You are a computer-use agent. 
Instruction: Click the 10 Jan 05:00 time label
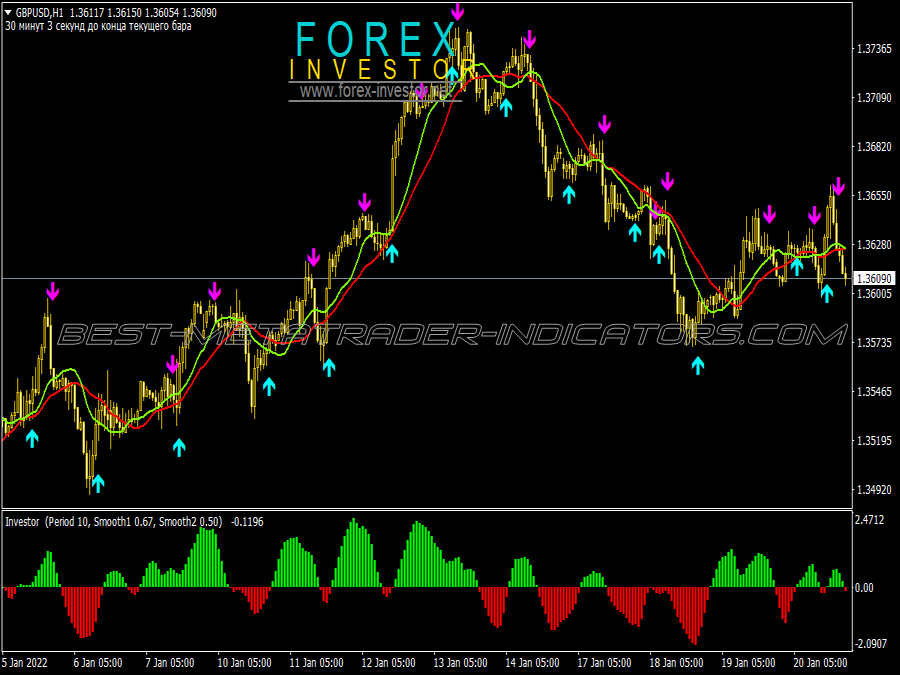click(245, 662)
